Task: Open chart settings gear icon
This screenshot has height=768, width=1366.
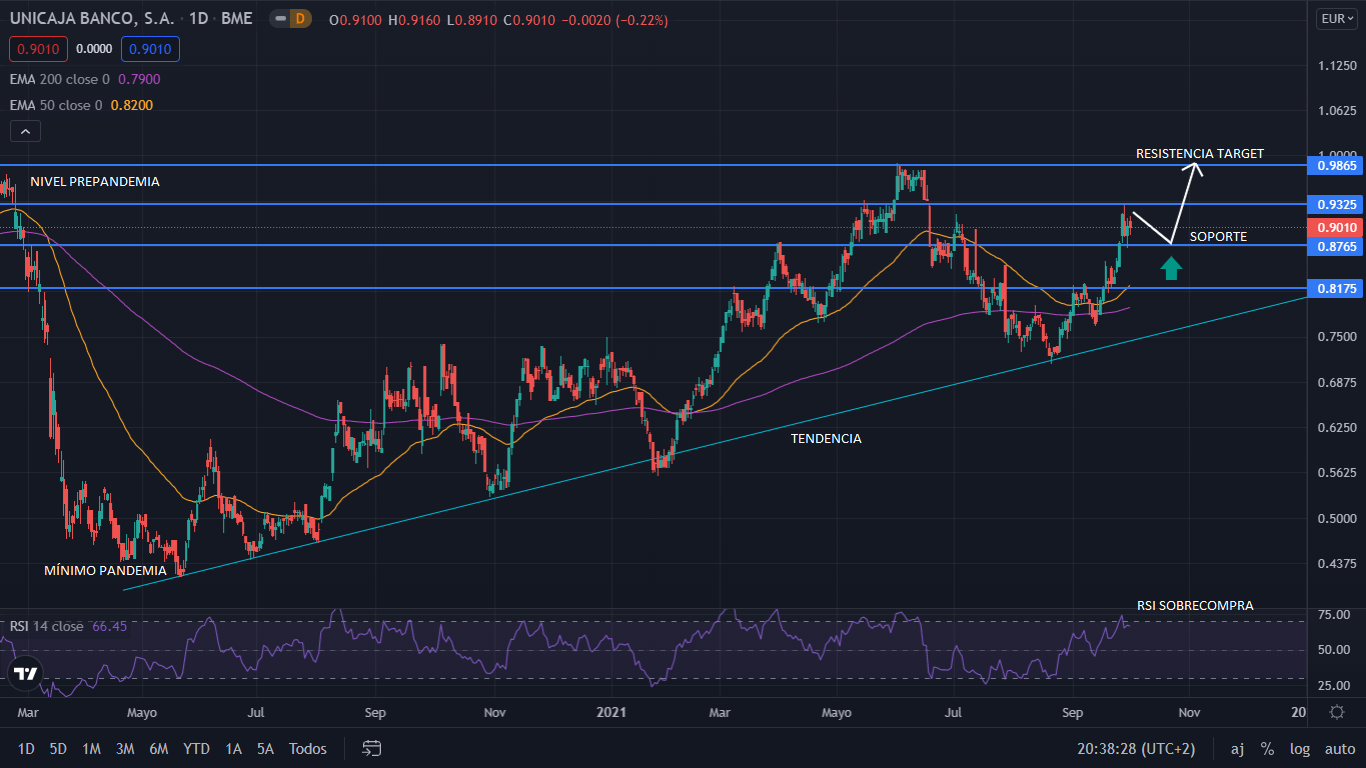Action: [1337, 712]
